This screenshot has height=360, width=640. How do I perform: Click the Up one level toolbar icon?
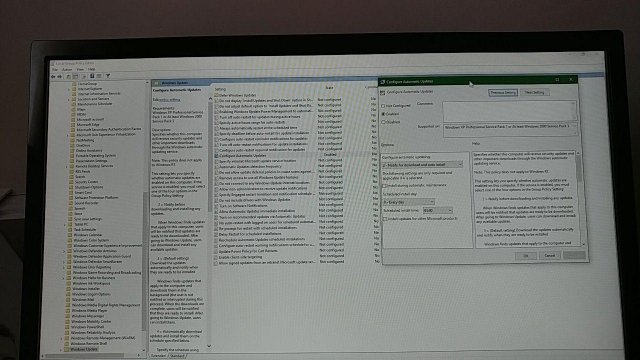(x=68, y=76)
